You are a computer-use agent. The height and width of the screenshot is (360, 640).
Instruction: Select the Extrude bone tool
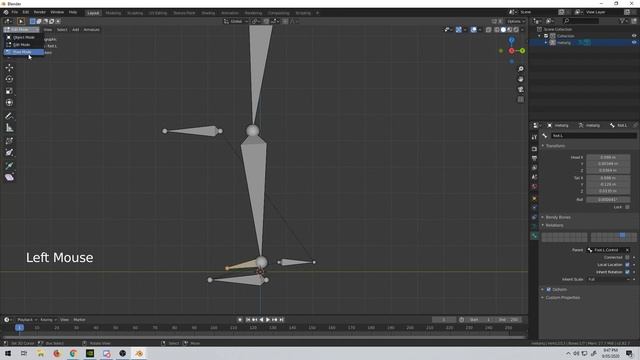[9, 165]
